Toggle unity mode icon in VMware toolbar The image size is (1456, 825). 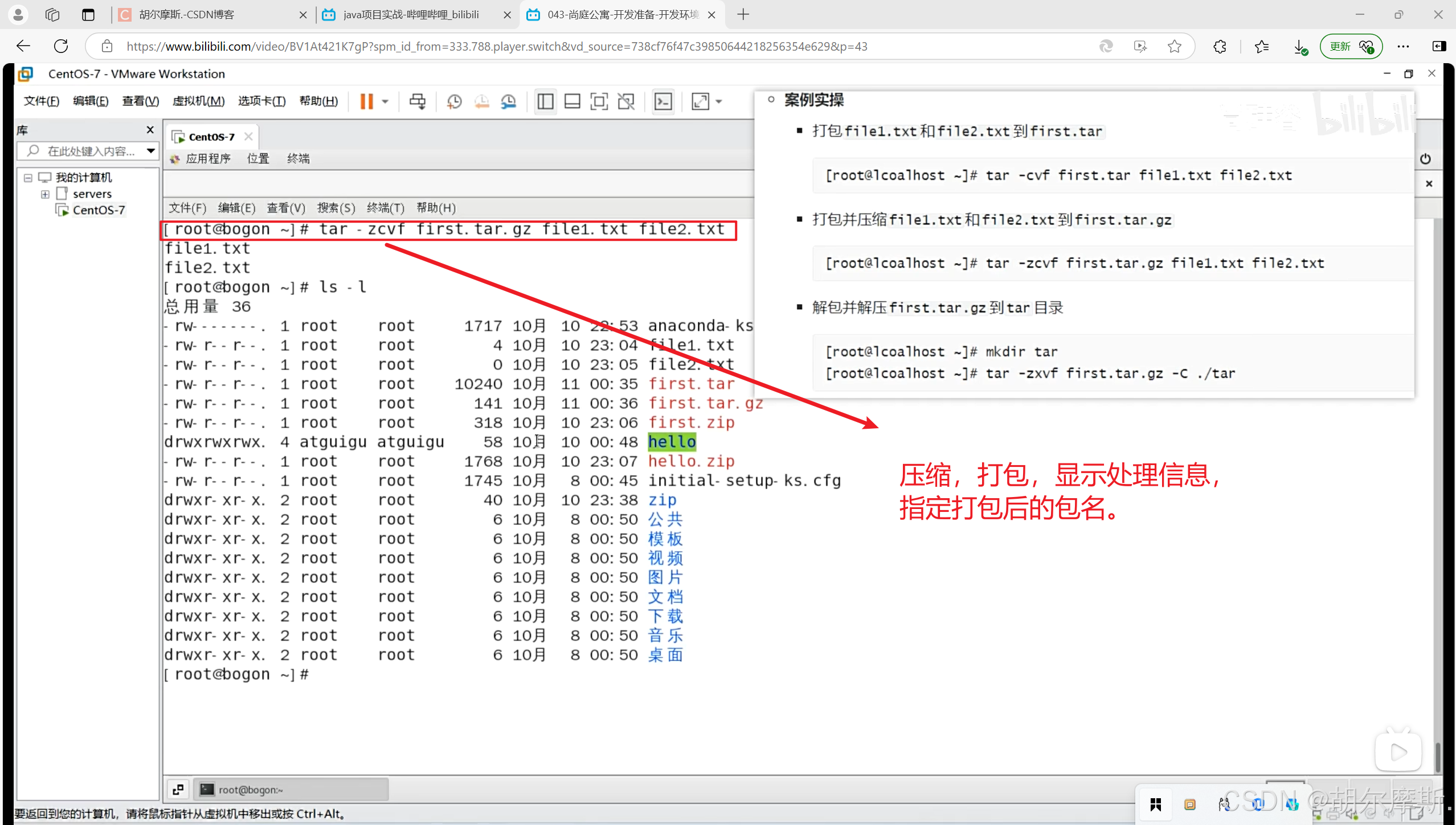pos(626,101)
